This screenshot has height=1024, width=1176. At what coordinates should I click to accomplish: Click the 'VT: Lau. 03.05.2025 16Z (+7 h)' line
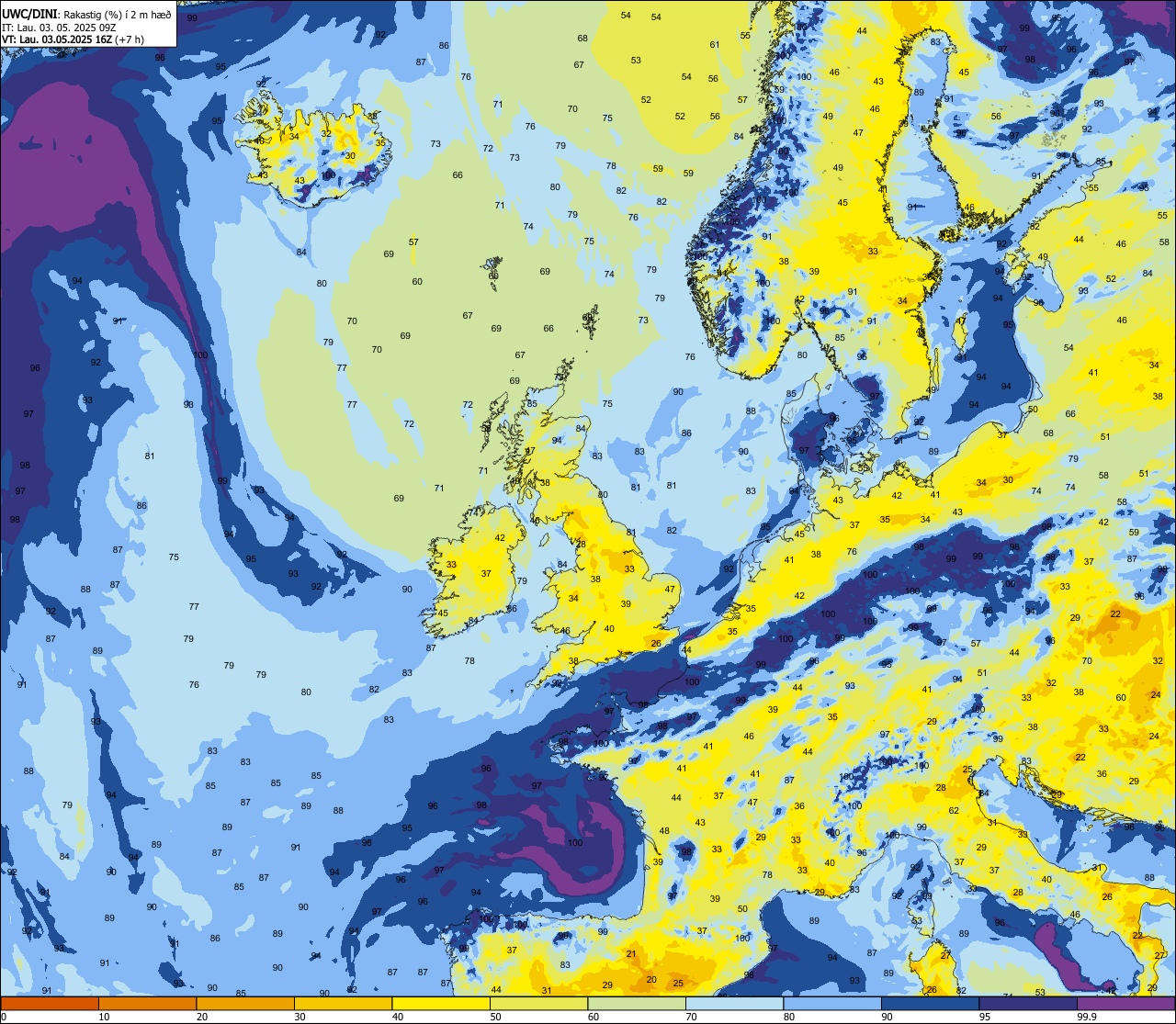(x=73, y=39)
